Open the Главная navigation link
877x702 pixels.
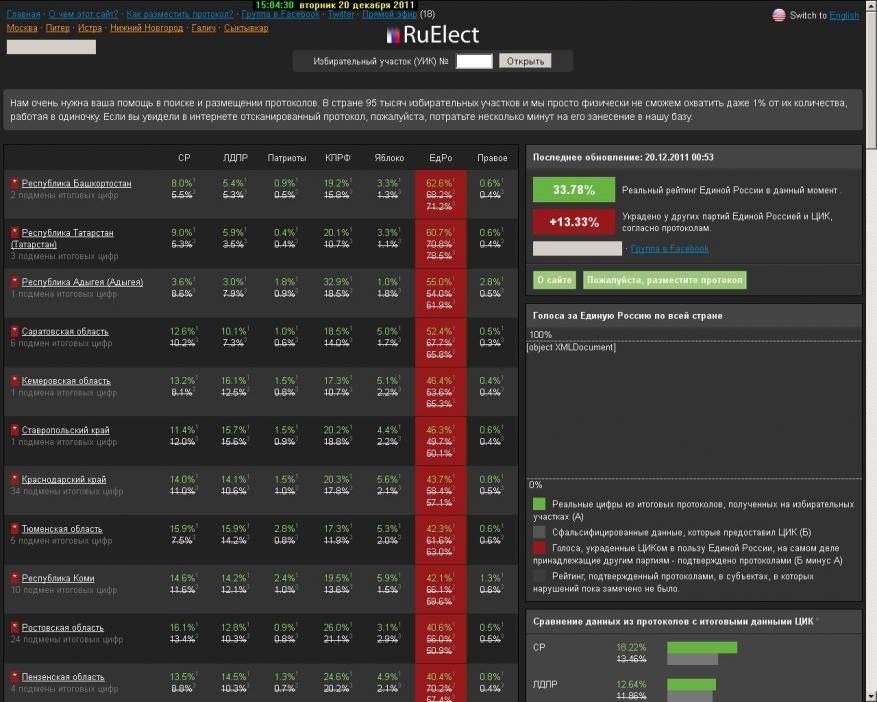click(23, 15)
